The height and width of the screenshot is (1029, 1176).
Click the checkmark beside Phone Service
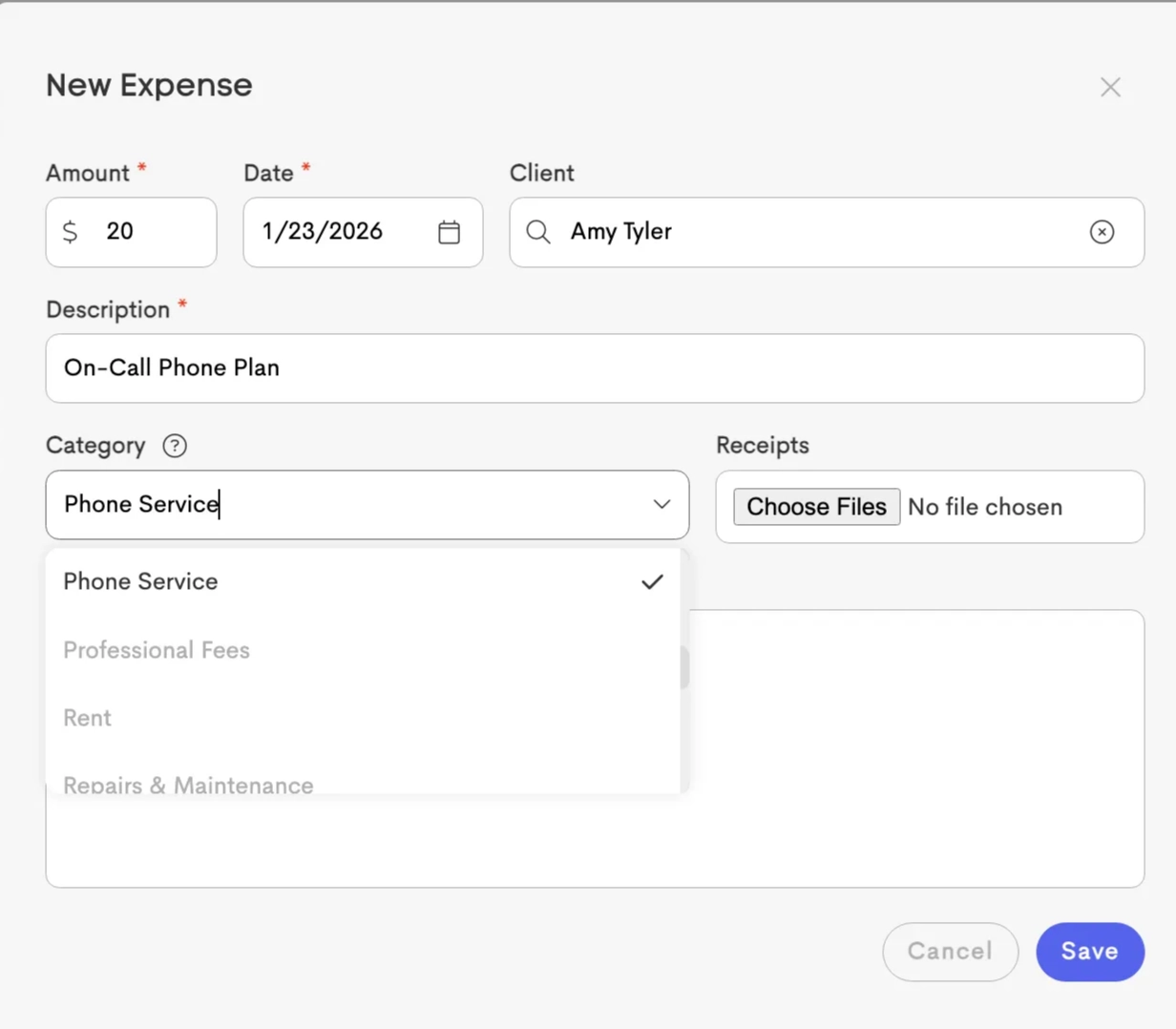point(652,581)
